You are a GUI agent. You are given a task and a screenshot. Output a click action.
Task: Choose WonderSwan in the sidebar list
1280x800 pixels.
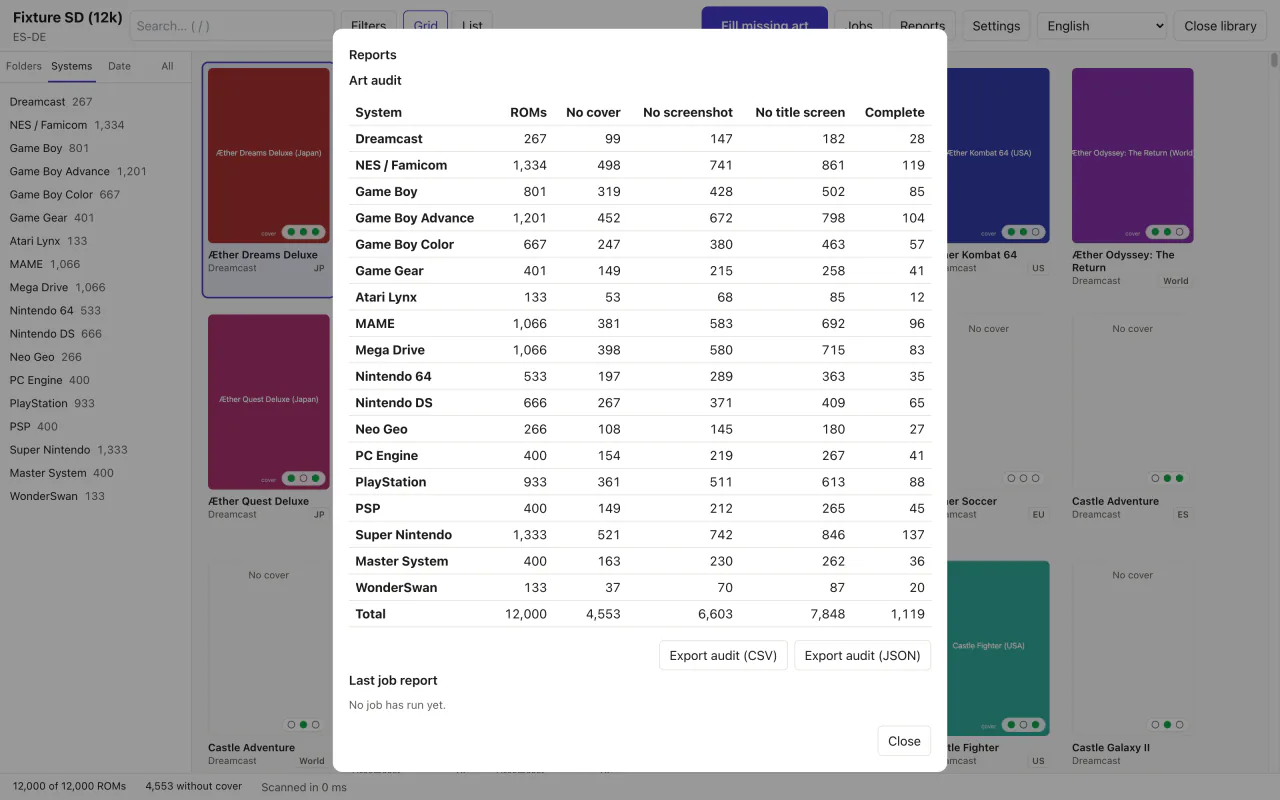pyautogui.click(x=95, y=496)
